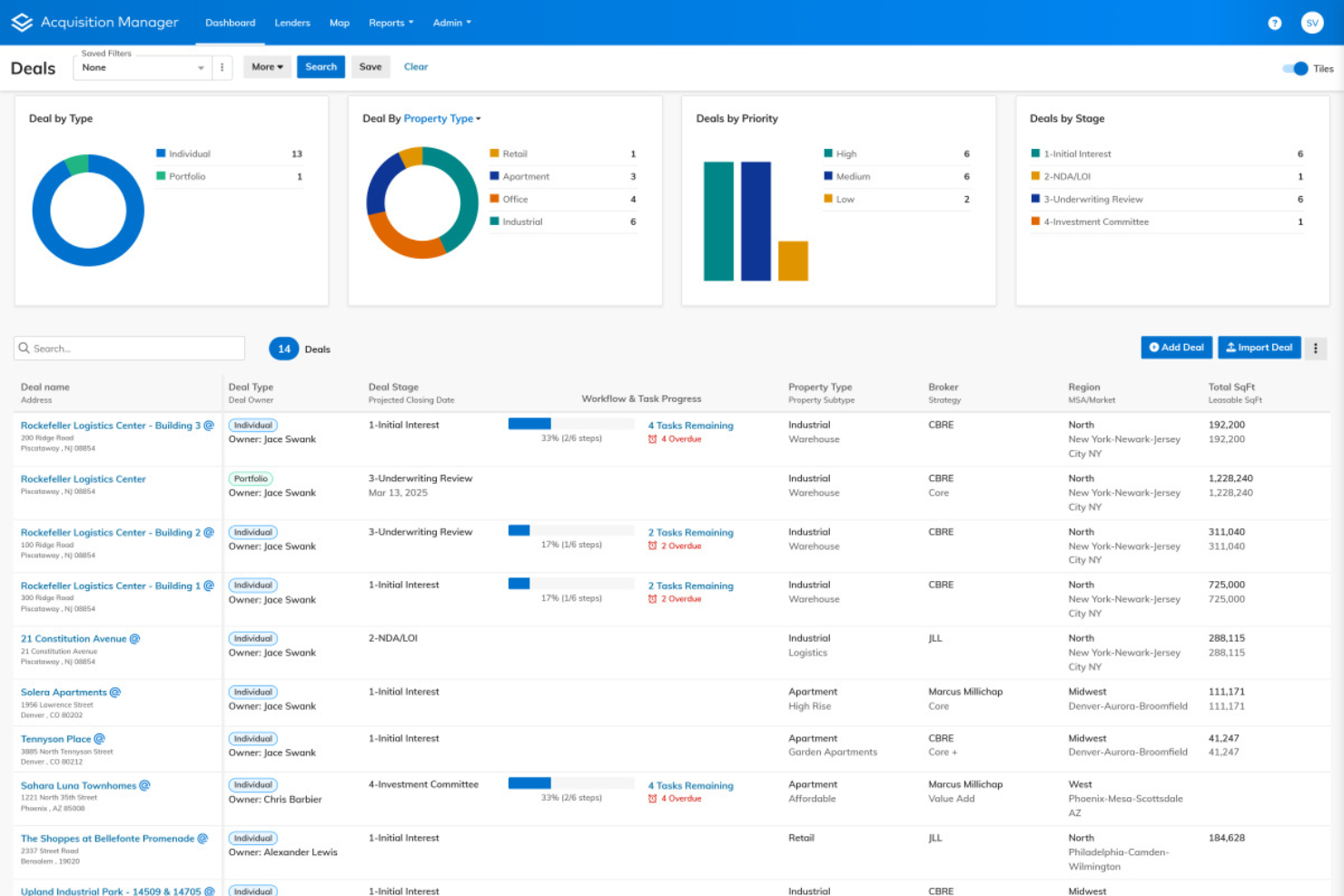The width and height of the screenshot is (1344, 896).
Task: Open the help question mark icon
Action: click(1274, 23)
